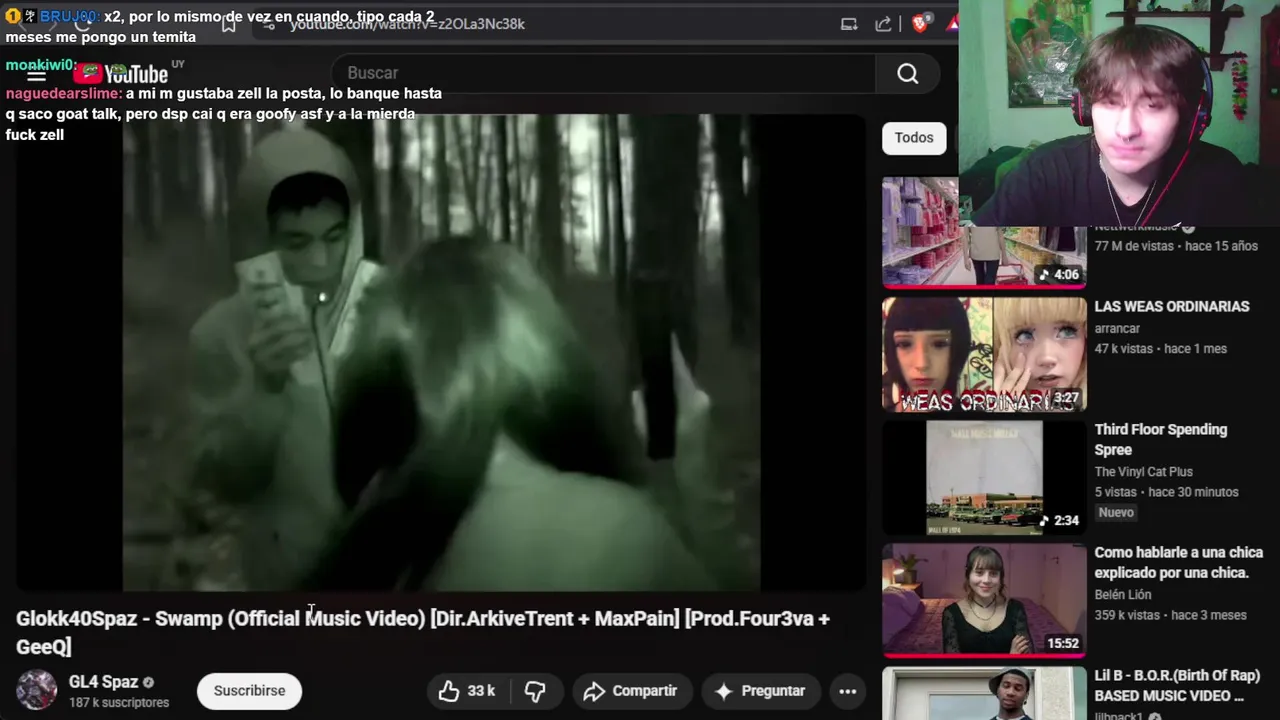1280x720 pixels.
Task: Open the Belén León channel name
Action: pos(1122,595)
